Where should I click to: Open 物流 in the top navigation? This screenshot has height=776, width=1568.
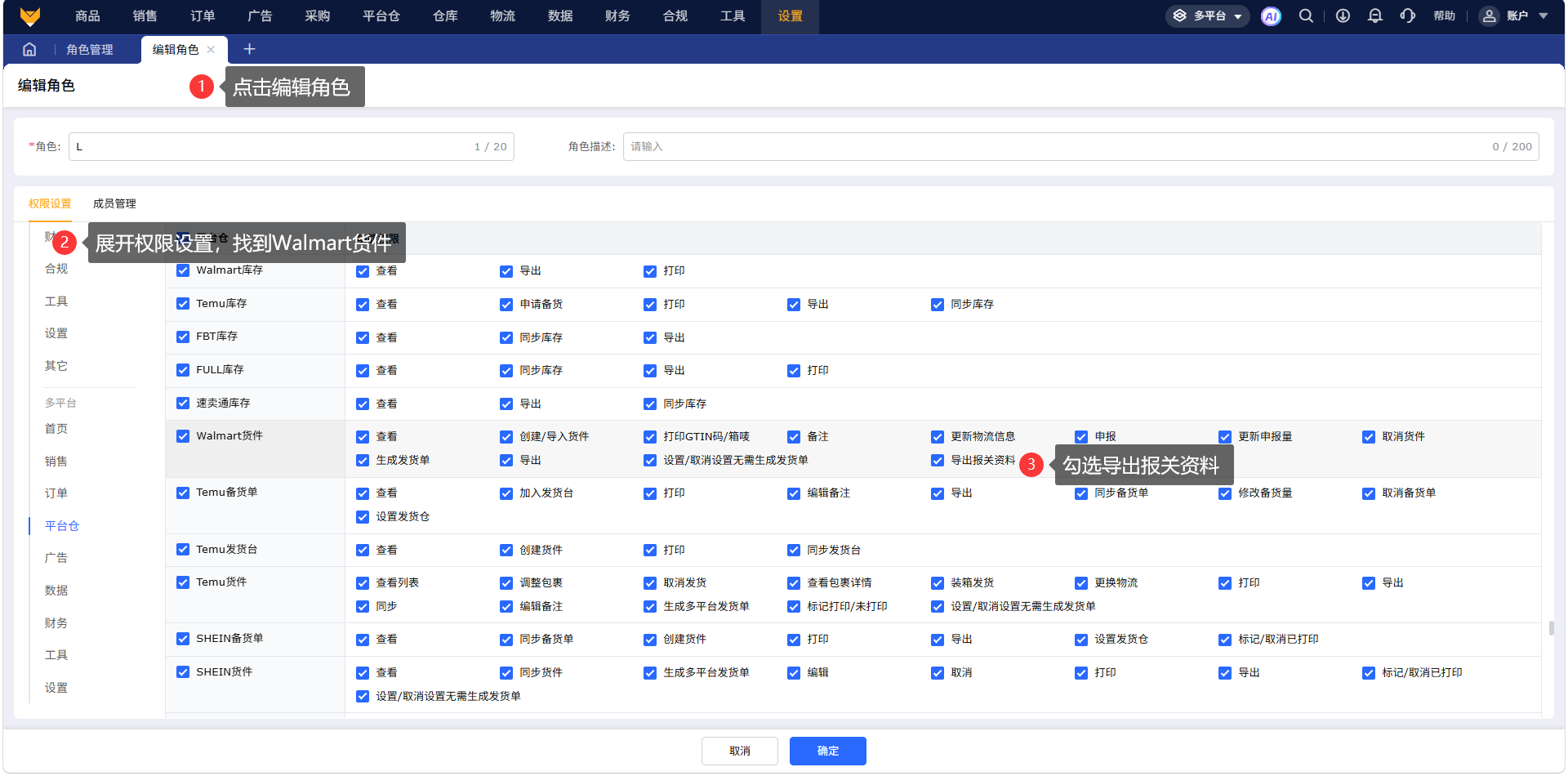tap(503, 16)
